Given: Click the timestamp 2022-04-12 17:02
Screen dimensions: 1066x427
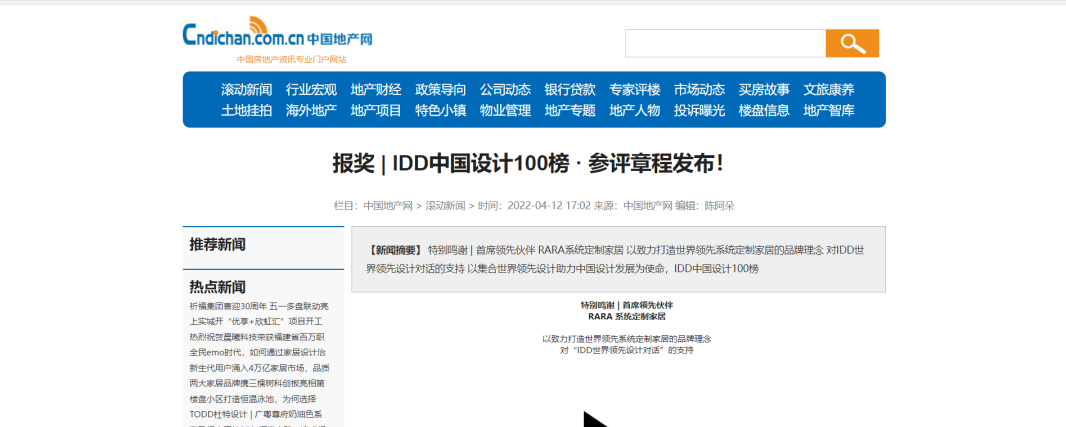Looking at the screenshot, I should pos(550,205).
